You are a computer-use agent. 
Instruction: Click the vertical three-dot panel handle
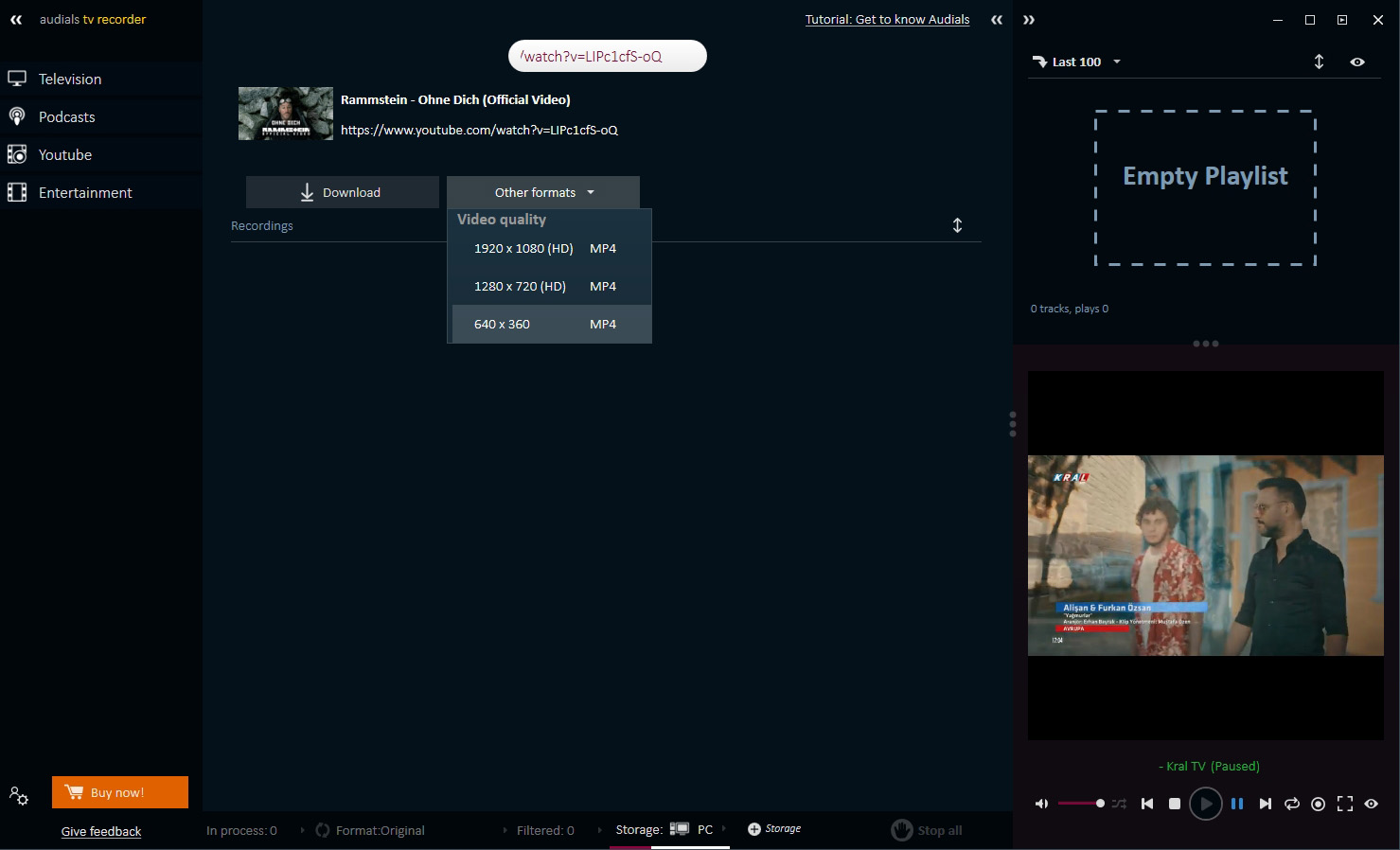click(x=1013, y=423)
